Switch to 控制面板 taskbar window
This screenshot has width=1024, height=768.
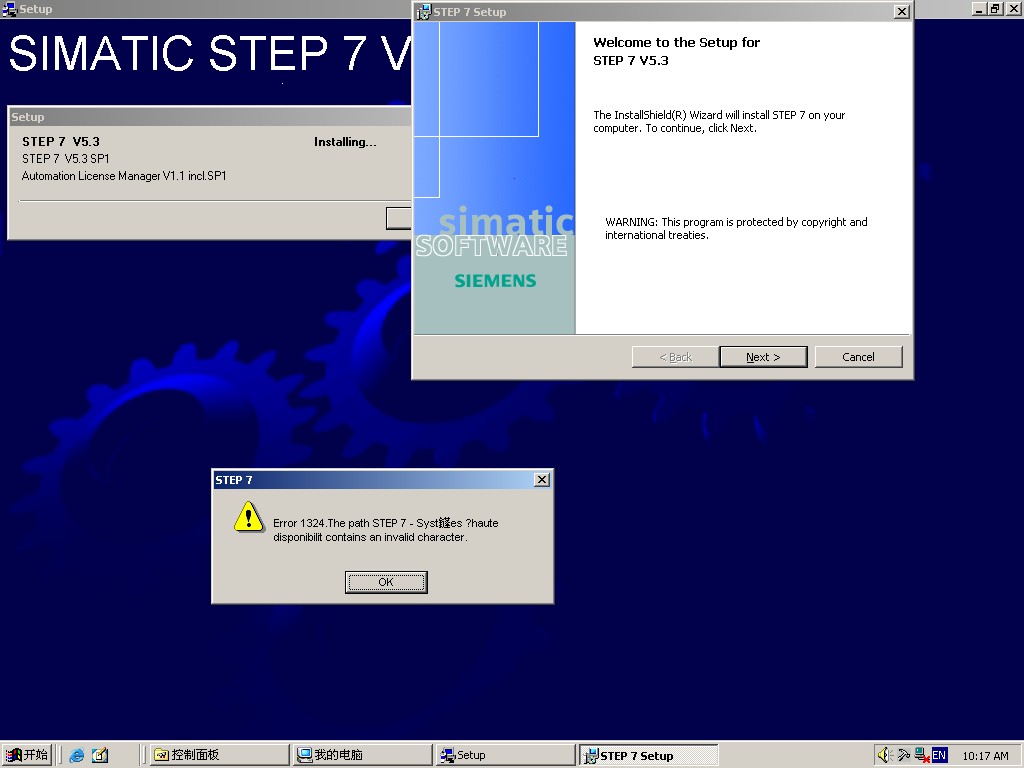pos(219,755)
